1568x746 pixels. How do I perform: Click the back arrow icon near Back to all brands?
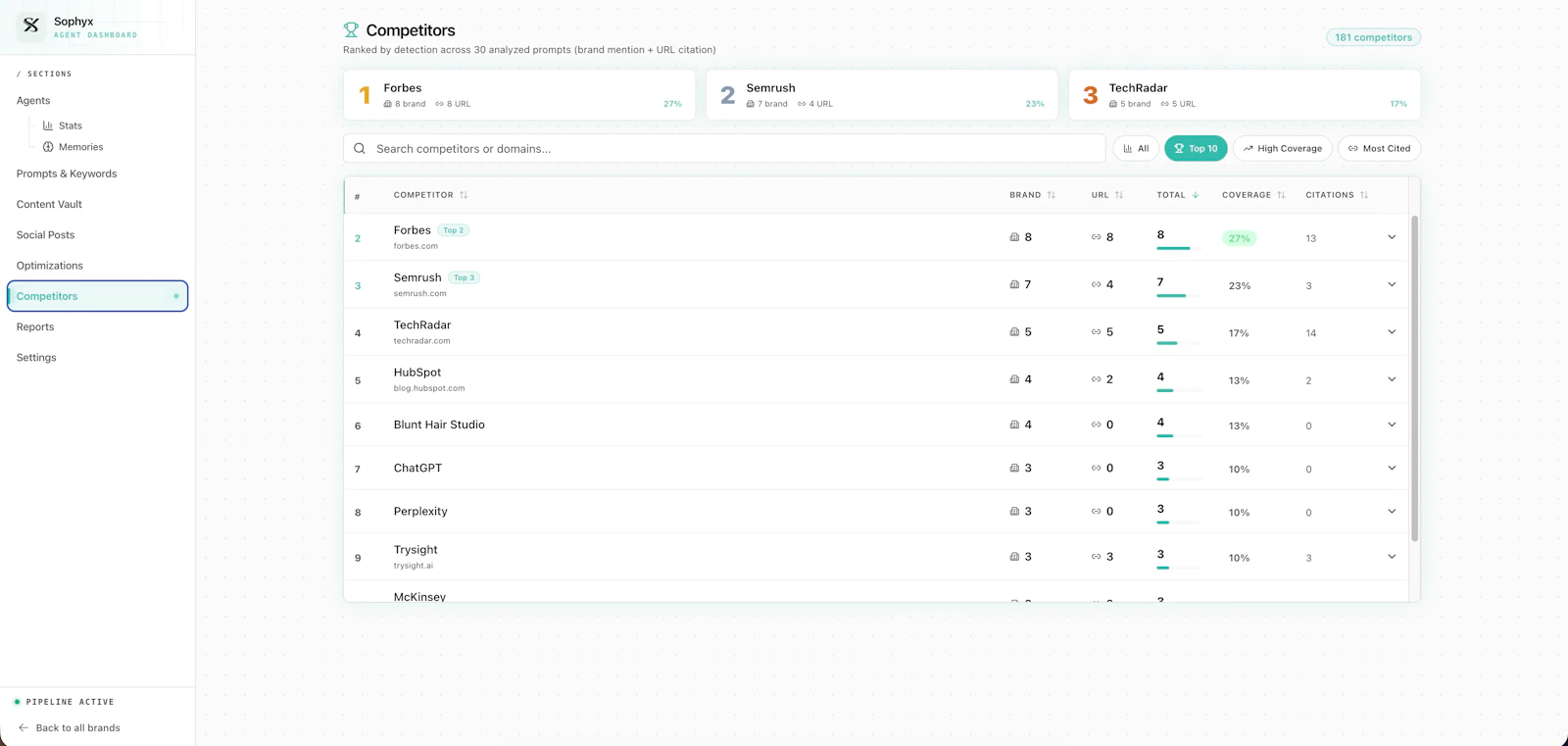coord(24,727)
